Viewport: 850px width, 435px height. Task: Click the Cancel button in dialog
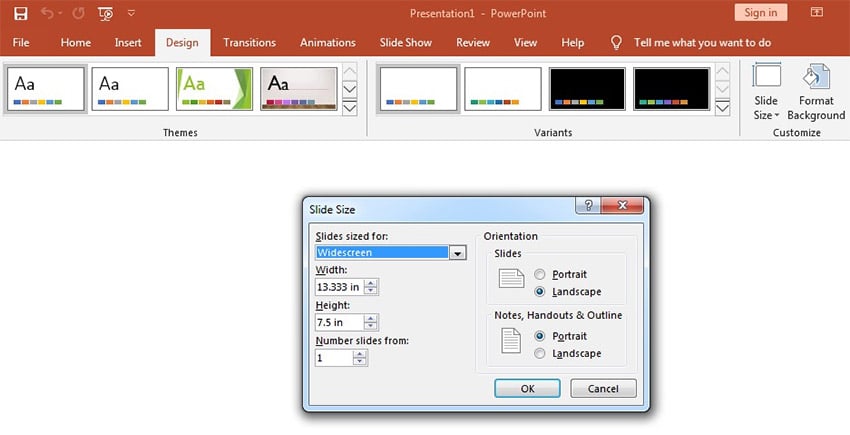coord(603,388)
